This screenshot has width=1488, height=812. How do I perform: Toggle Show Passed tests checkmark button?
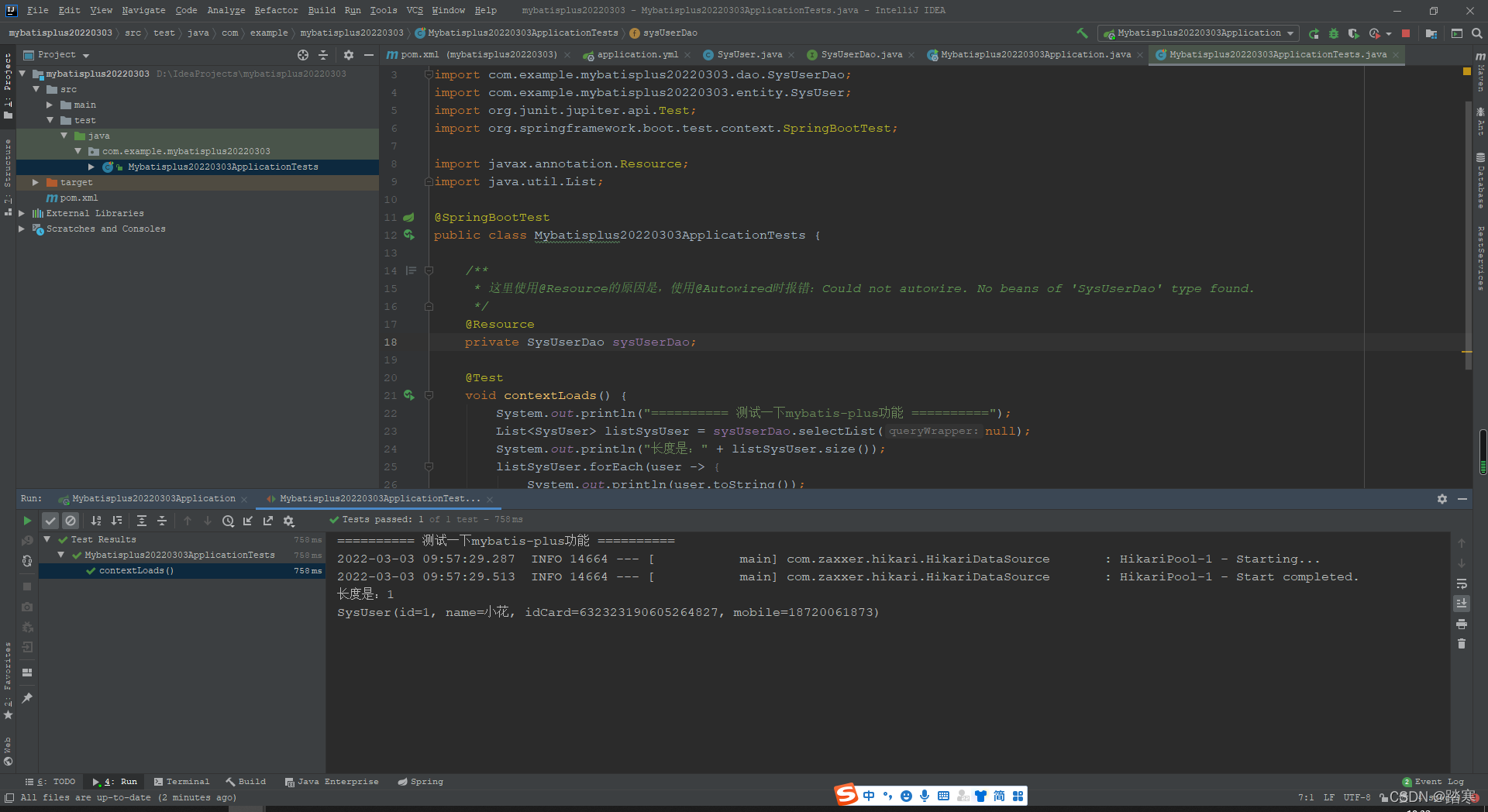point(50,521)
